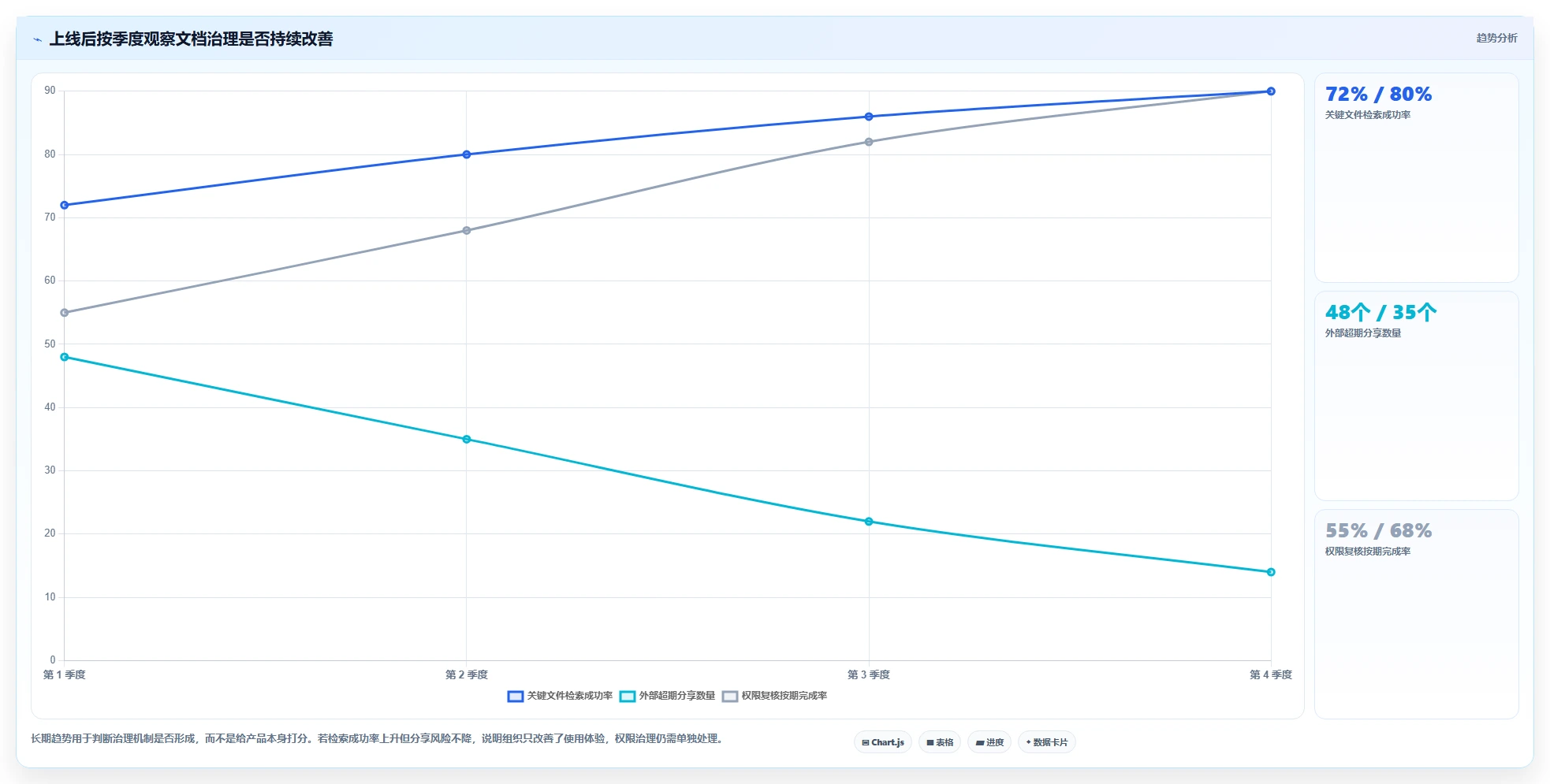This screenshot has width=1550, height=784.
Task: Click the Chart.js tag chip
Action: click(x=883, y=742)
